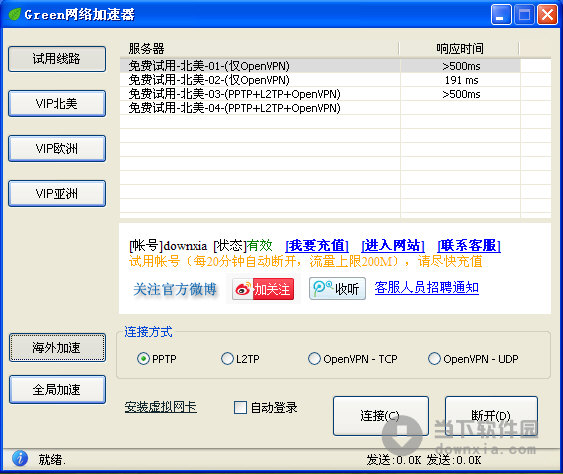Click the [帐号]downxia account text
Screen dimensions: 563x474
pyautogui.click(x=168, y=246)
